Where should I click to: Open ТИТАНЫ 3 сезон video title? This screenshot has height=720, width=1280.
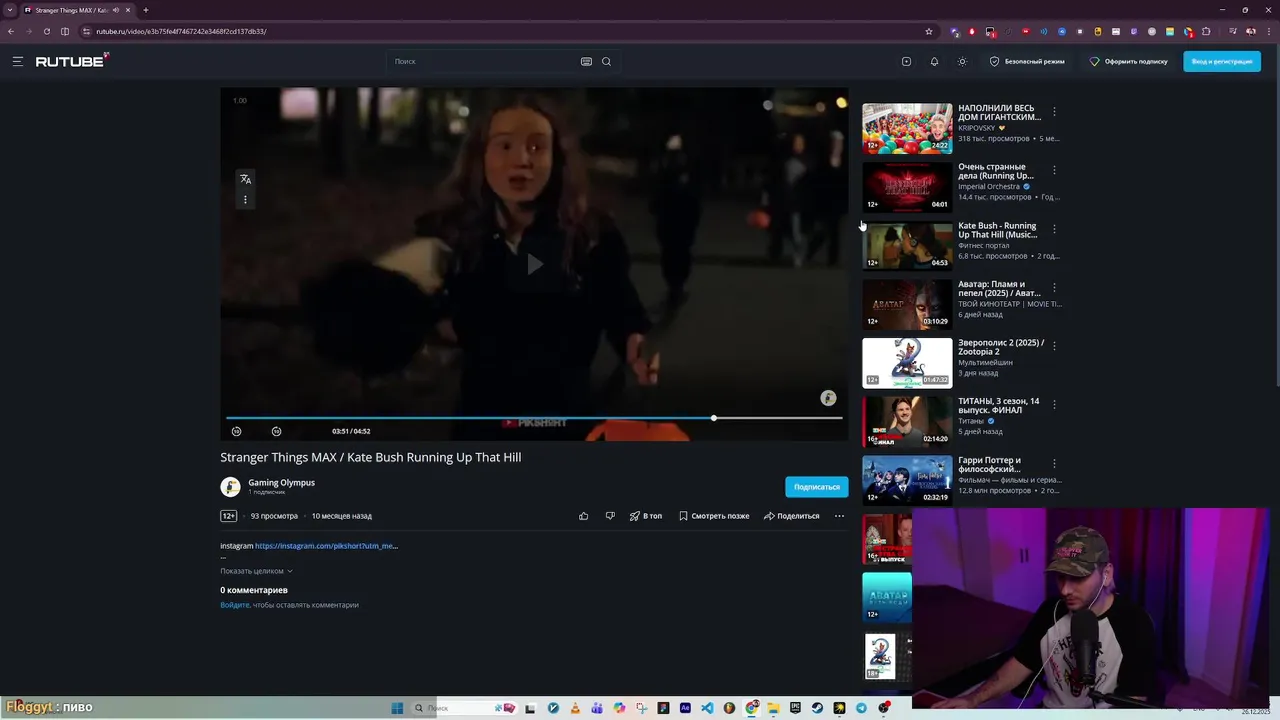click(x=999, y=406)
